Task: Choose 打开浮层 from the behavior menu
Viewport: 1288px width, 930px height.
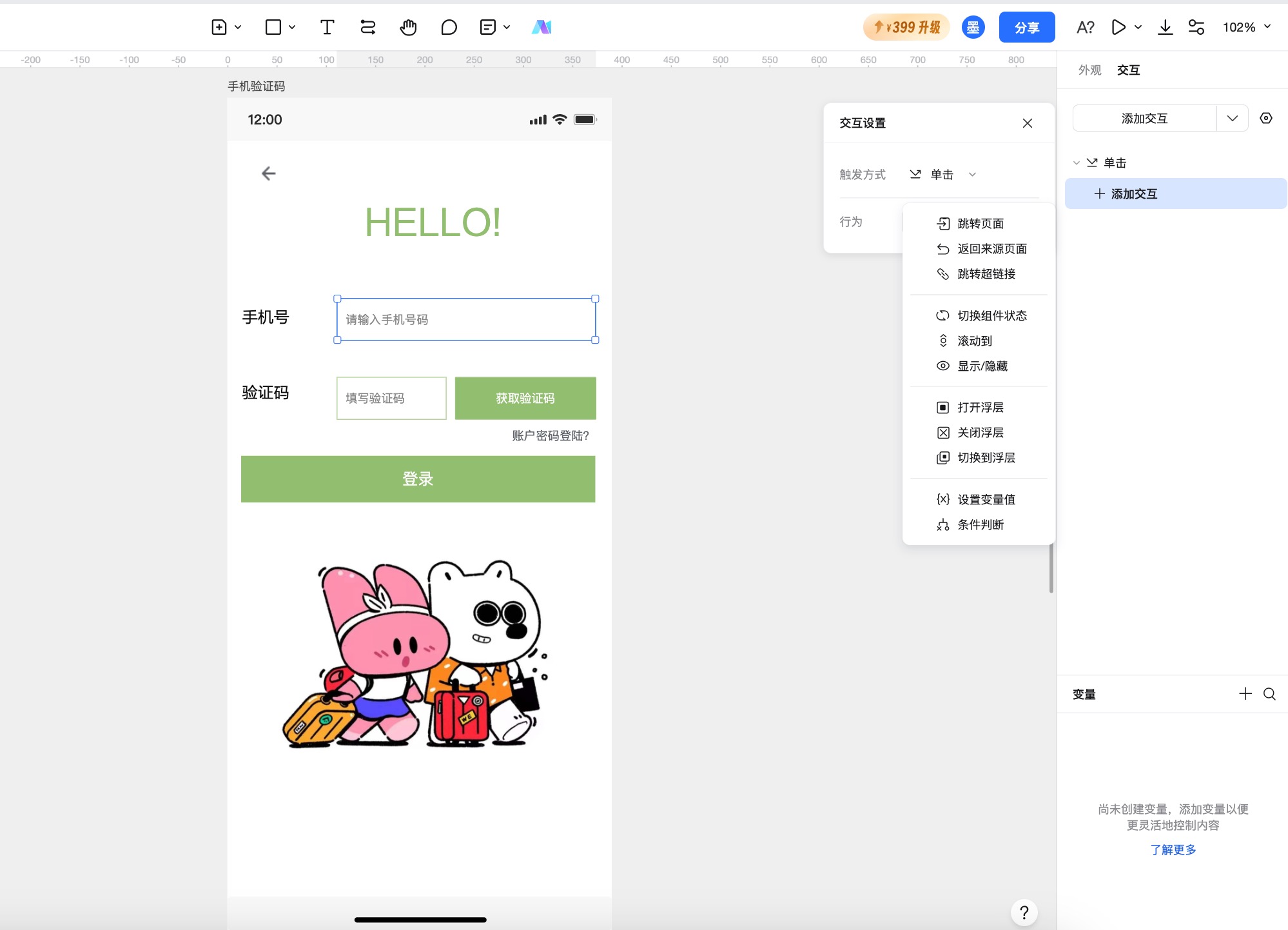Action: point(979,407)
